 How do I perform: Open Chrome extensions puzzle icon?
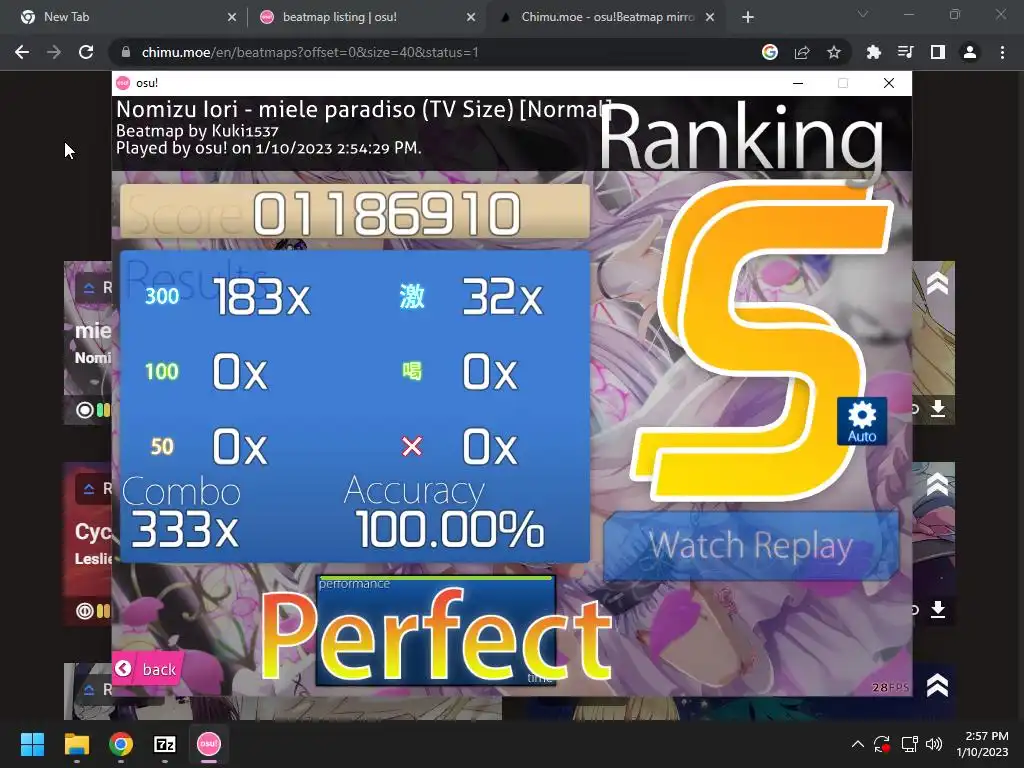pyautogui.click(x=873, y=52)
